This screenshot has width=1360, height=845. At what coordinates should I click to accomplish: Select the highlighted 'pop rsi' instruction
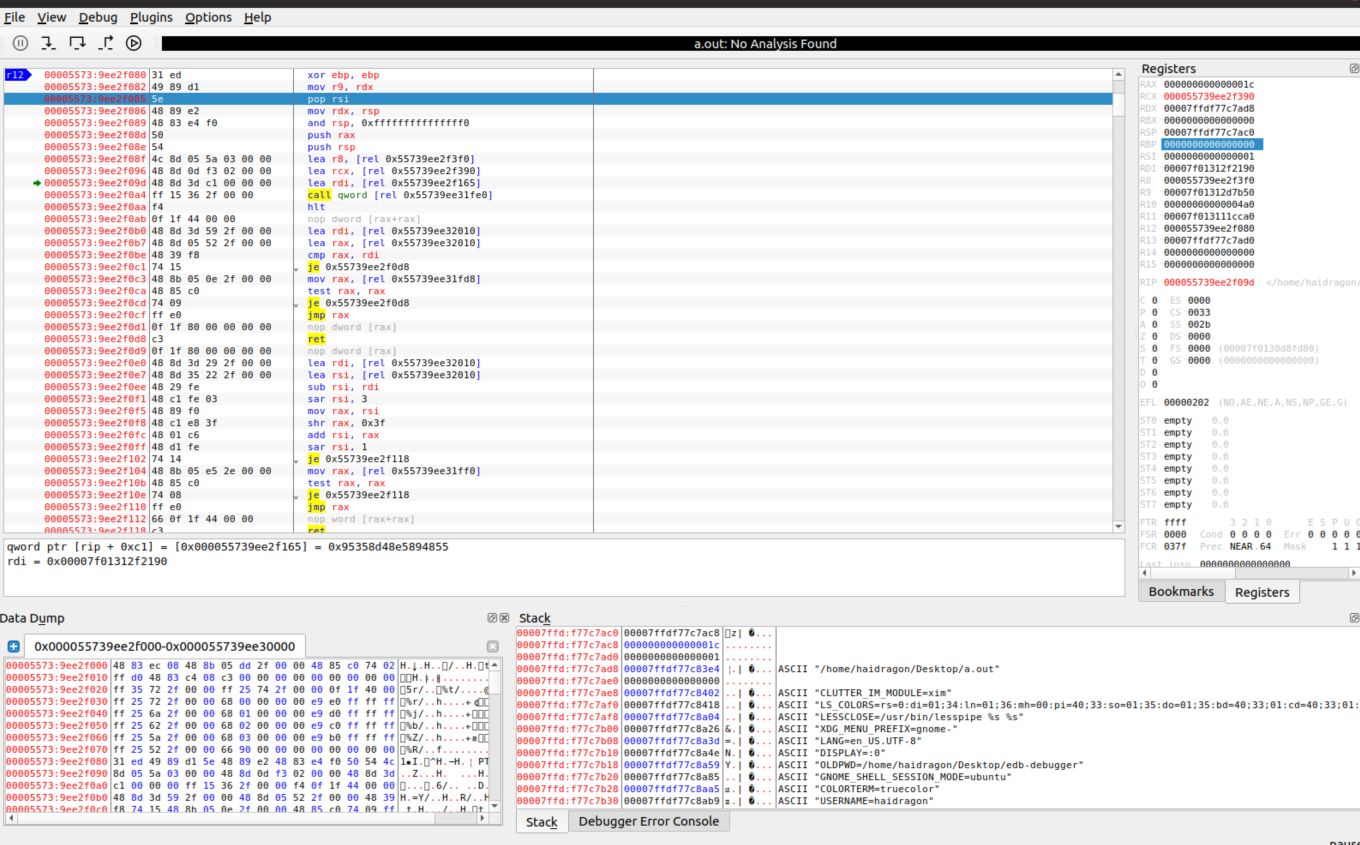click(x=558, y=99)
